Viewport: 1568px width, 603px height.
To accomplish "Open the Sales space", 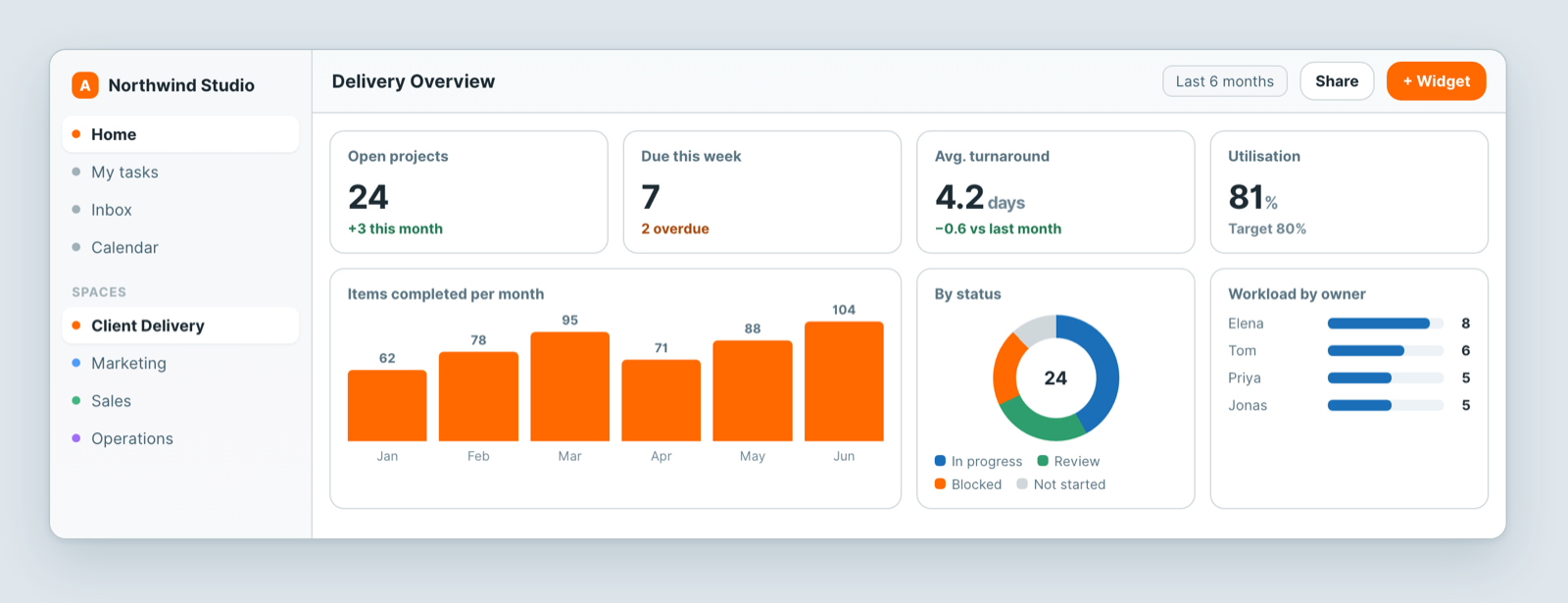I will (x=180, y=401).
